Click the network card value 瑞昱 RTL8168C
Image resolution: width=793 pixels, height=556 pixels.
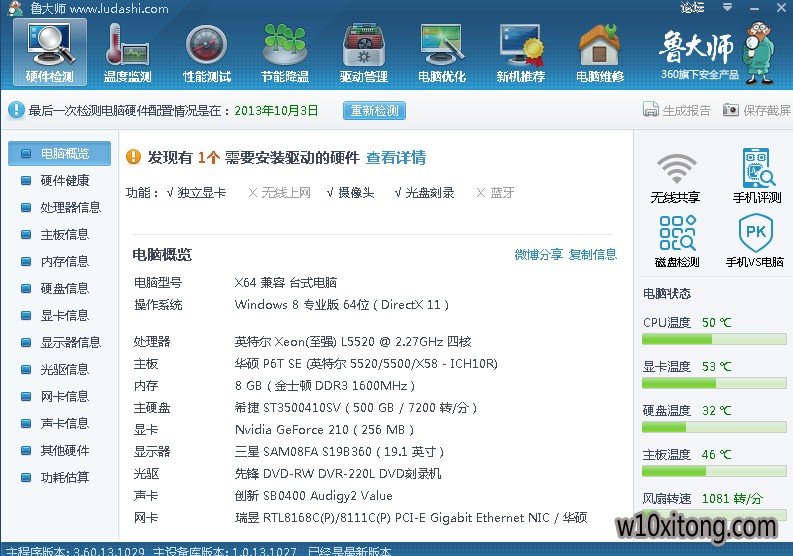411,518
